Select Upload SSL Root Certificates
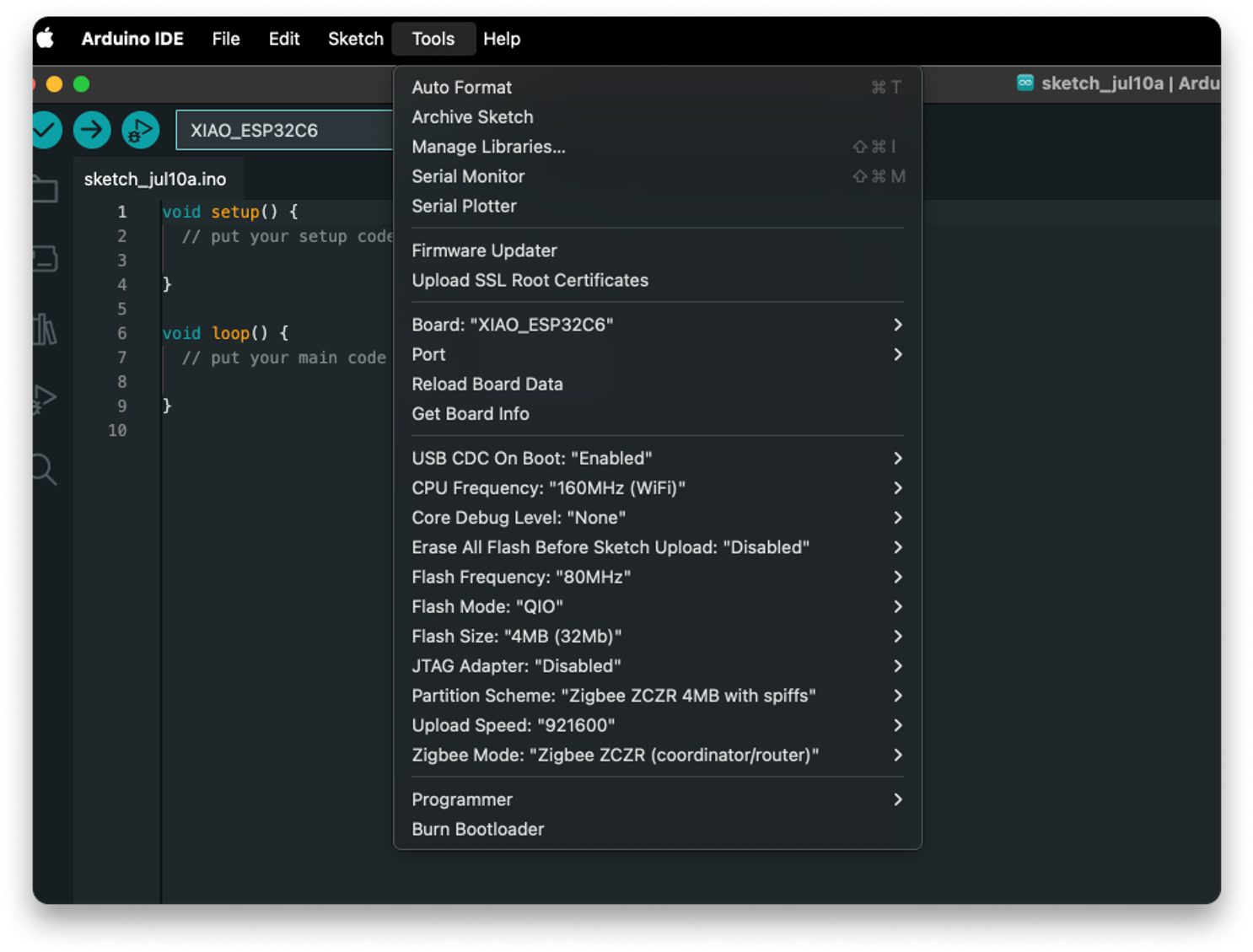The height and width of the screenshot is (952, 1253). coord(658,280)
